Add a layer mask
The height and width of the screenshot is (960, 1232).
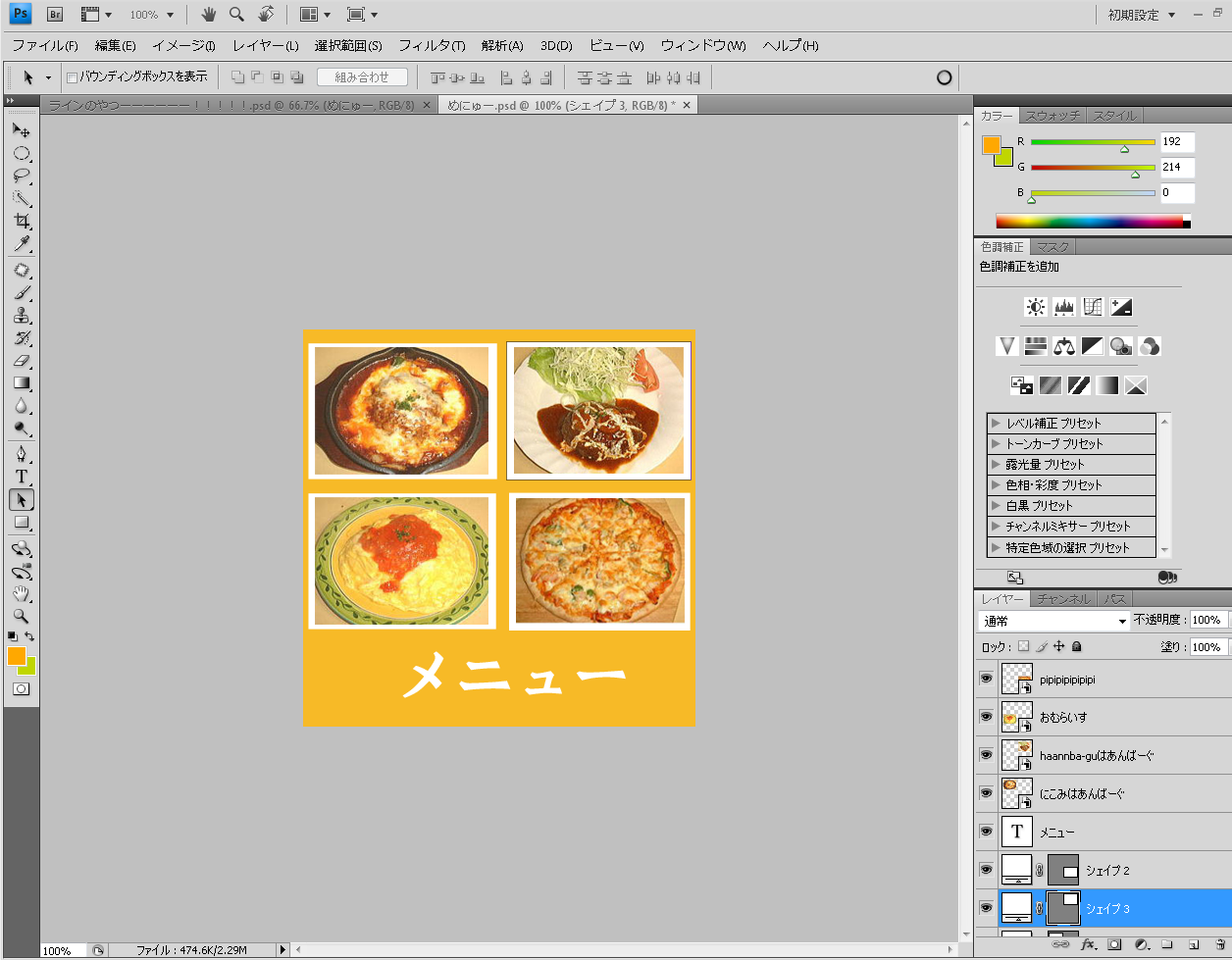pos(1114,945)
